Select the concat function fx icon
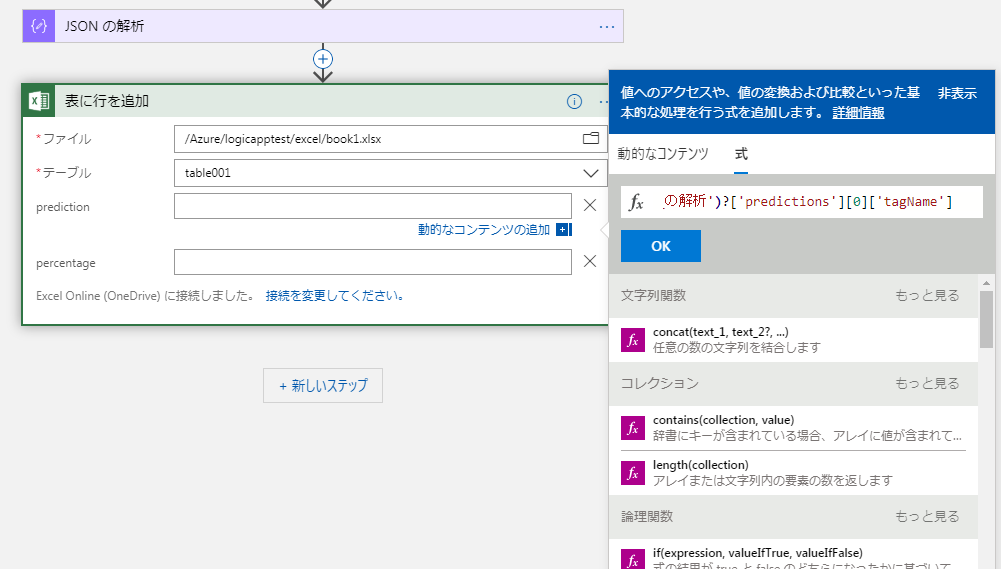The width and height of the screenshot is (1001, 571). click(633, 340)
